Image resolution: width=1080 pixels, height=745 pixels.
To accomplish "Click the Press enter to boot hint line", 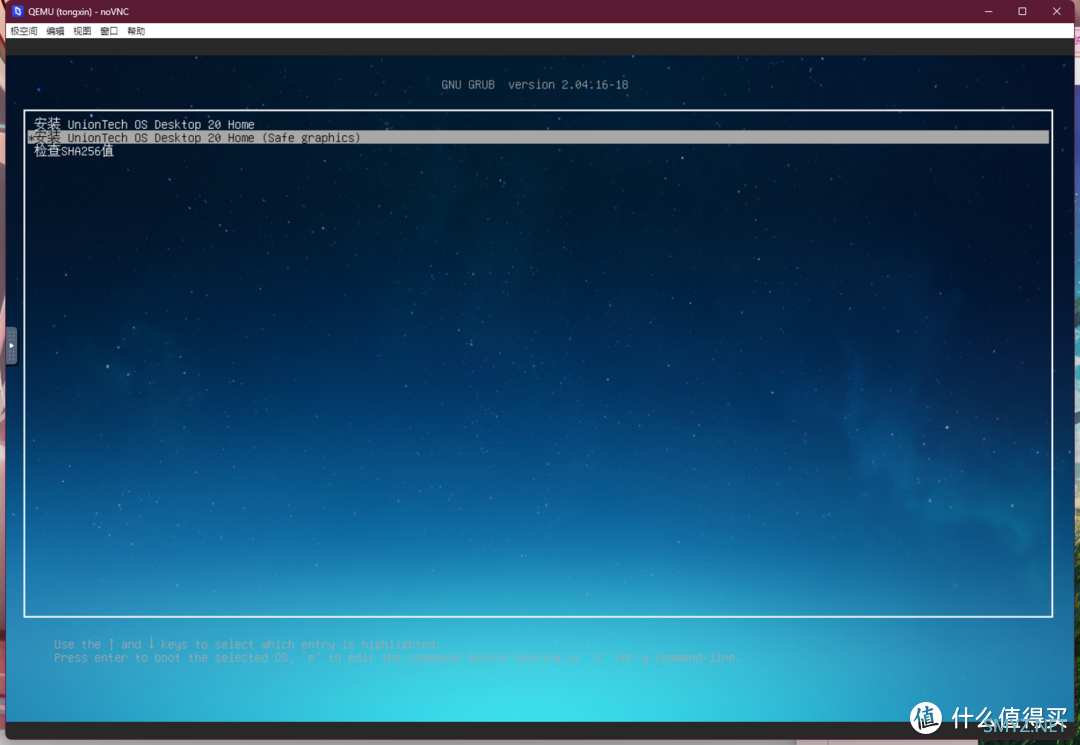I will coord(397,658).
